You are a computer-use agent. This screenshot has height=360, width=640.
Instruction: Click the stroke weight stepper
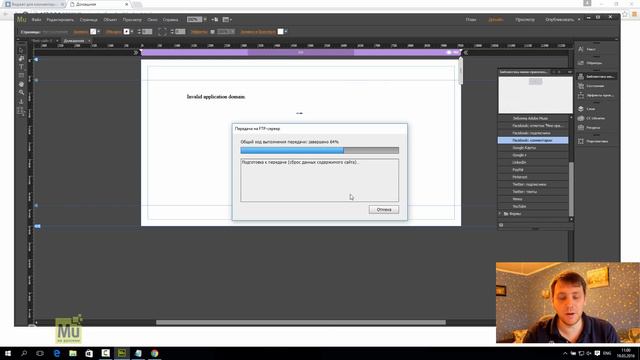139,31
